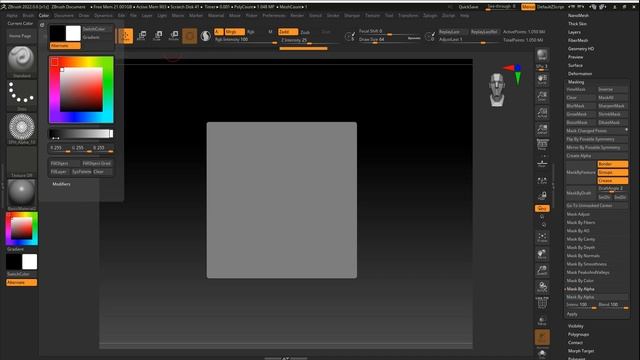The width and height of the screenshot is (640, 360).
Task: Activate the Draw mode orange button
Action: pos(125,36)
